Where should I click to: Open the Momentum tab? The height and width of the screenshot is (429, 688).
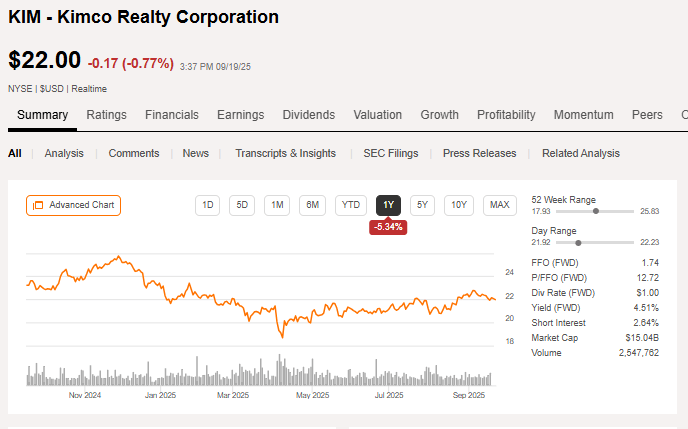[584, 115]
